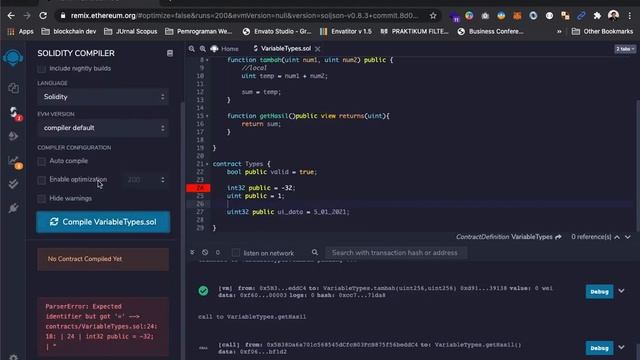Viewport: 640px width, 360px height.
Task: Click the No Contract Compiled Yet notice
Action: pyautogui.click(x=103, y=259)
